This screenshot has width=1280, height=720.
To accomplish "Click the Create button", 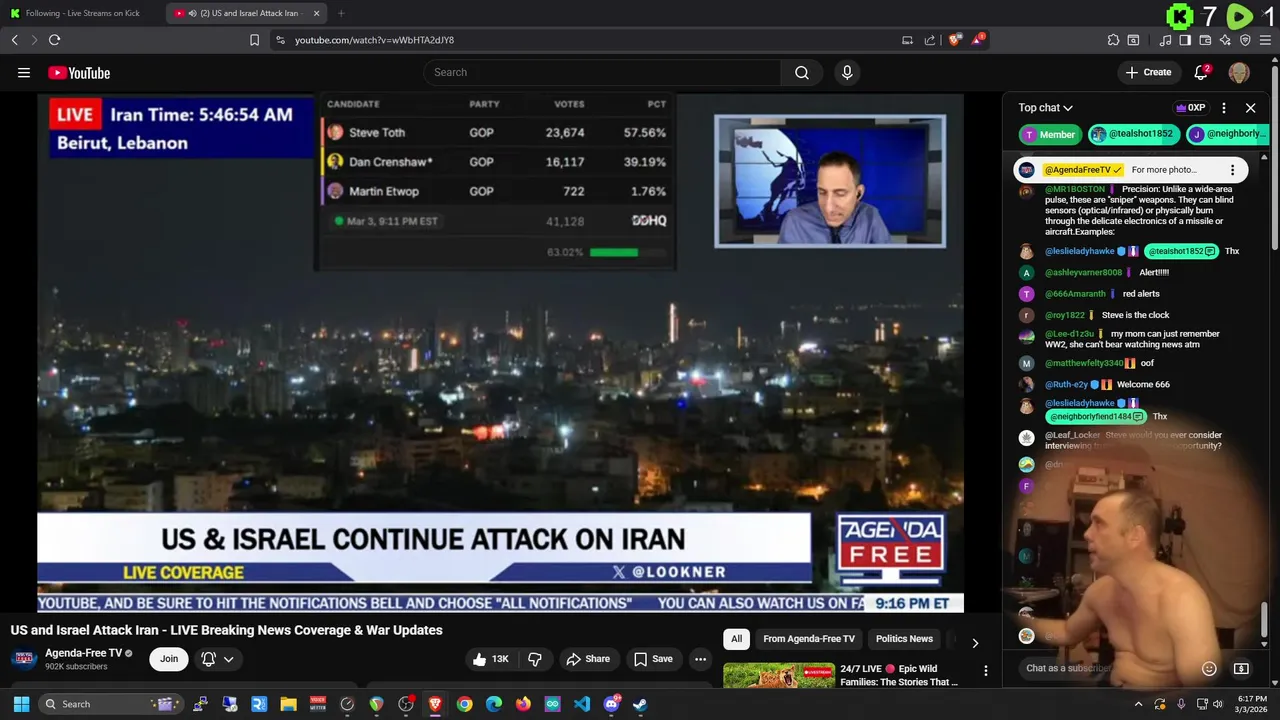I will tap(1148, 72).
